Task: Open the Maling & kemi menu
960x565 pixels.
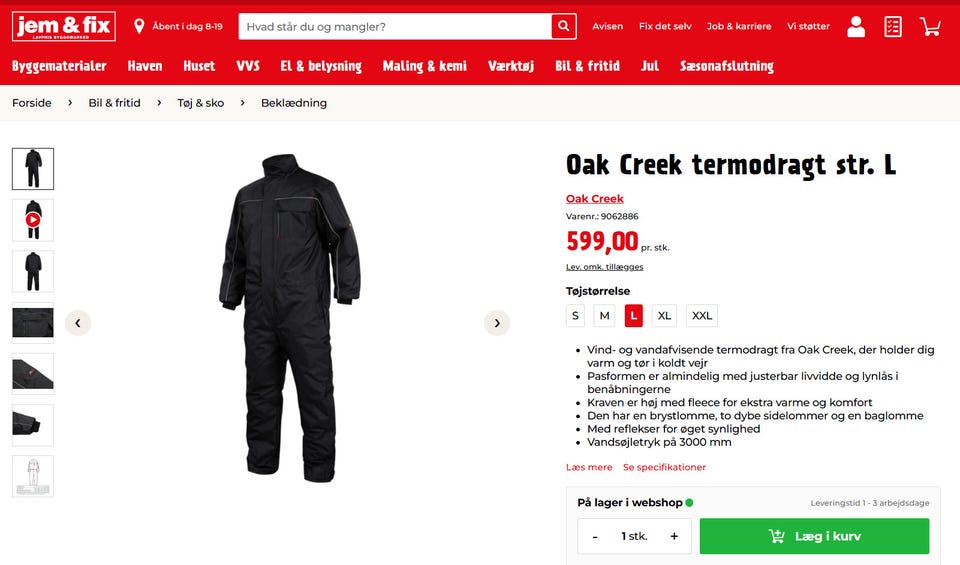Action: [424, 66]
